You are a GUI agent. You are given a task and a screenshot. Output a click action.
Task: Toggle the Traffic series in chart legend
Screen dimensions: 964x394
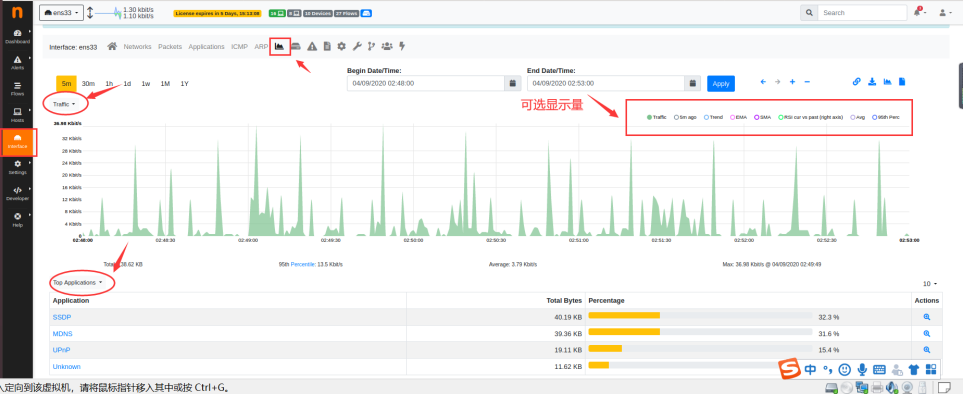coord(656,117)
